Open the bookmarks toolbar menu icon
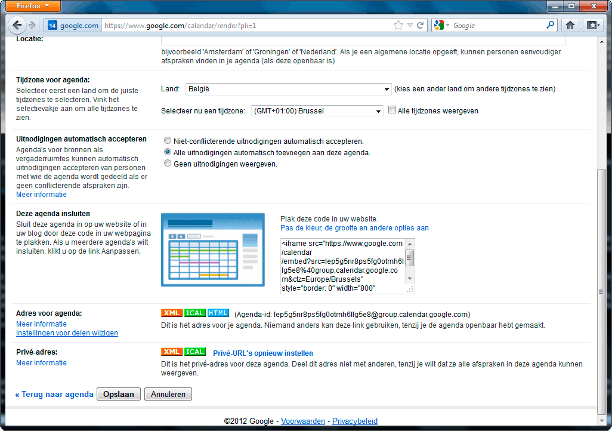Viewport: 612px width, 431px height. tap(593, 25)
